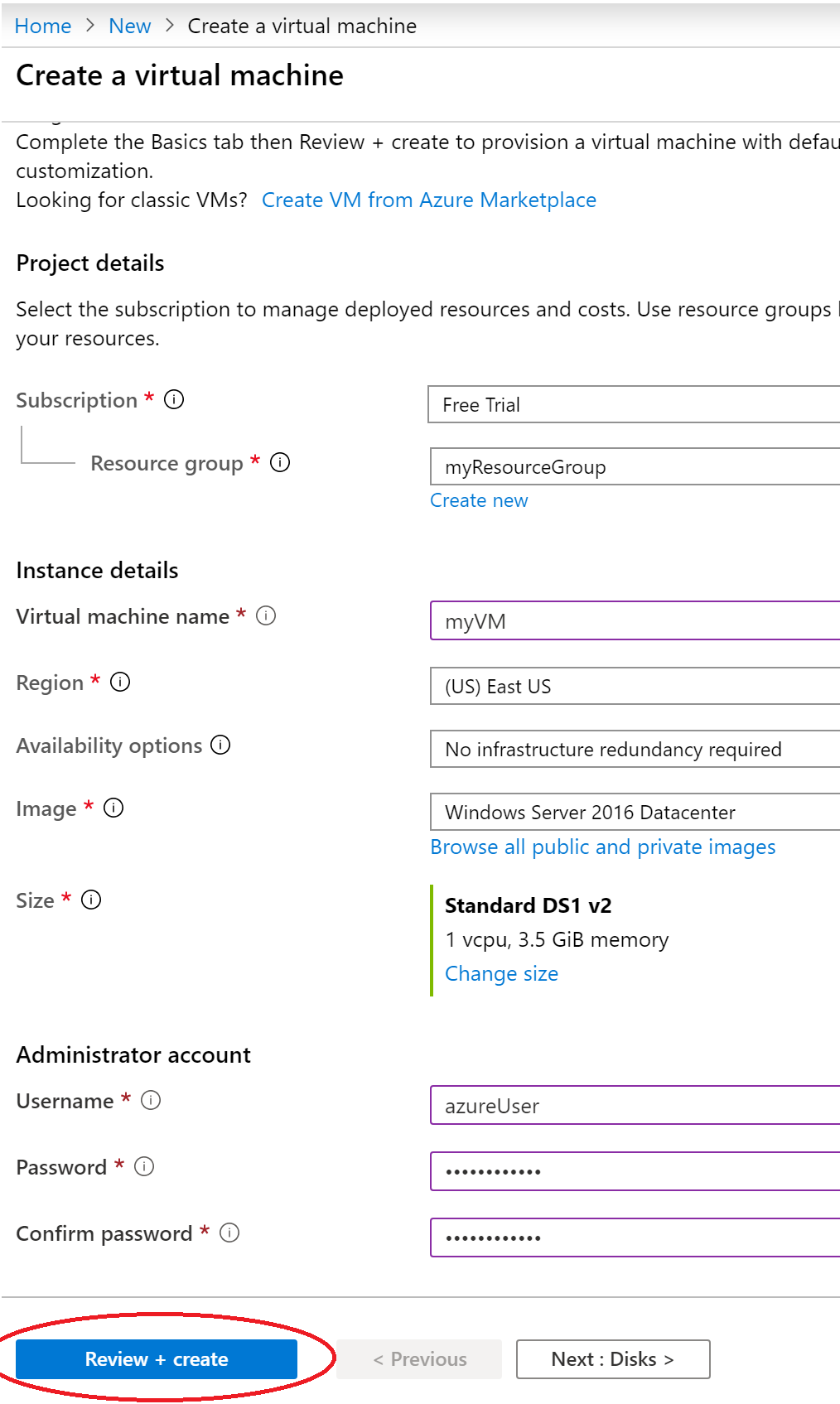The height and width of the screenshot is (1404, 840).
Task: Go to New in the breadcrumb
Action: [130, 27]
